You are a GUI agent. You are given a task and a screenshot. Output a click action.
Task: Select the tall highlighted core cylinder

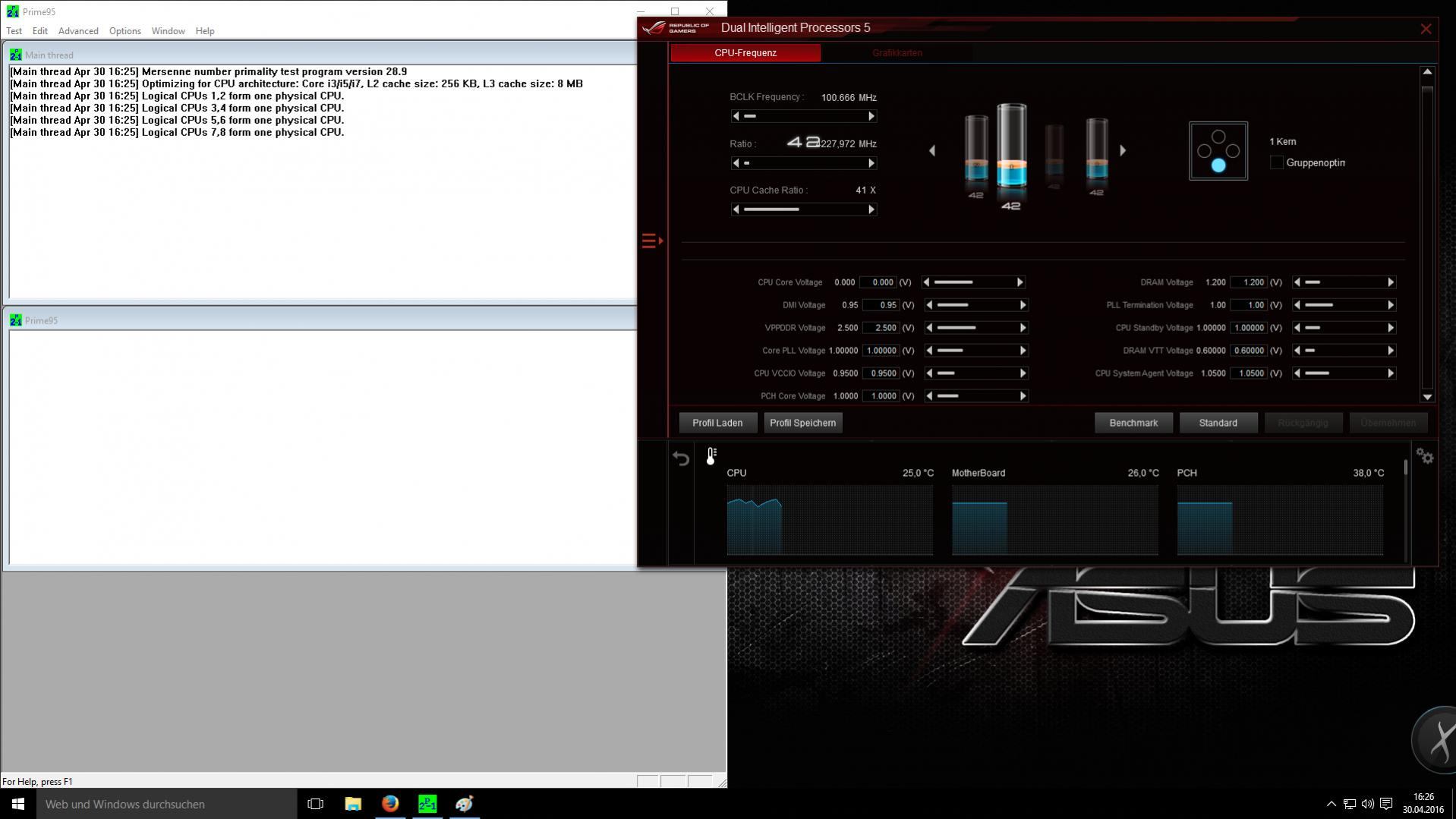1011,146
